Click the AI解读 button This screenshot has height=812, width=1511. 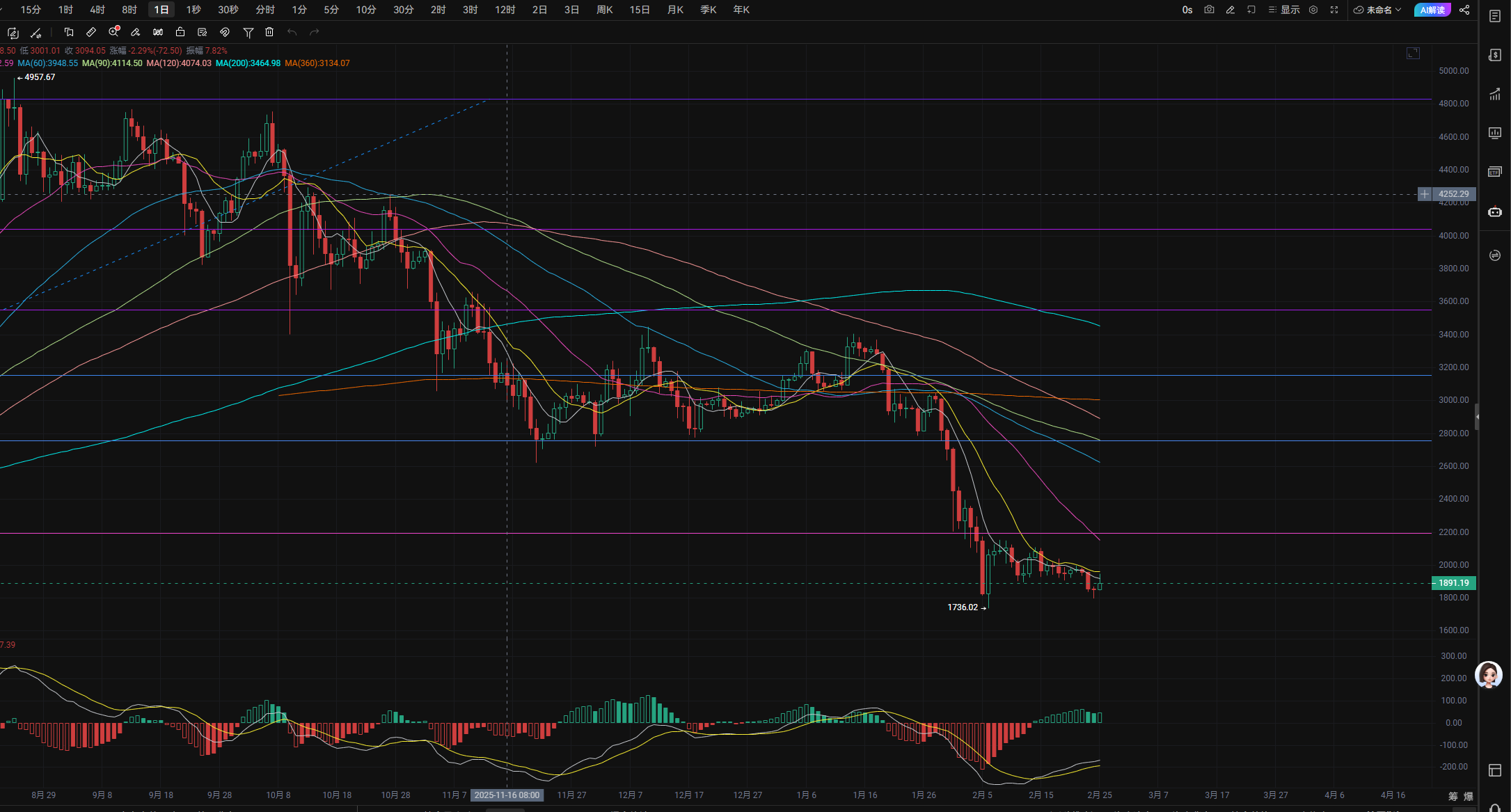point(1432,10)
